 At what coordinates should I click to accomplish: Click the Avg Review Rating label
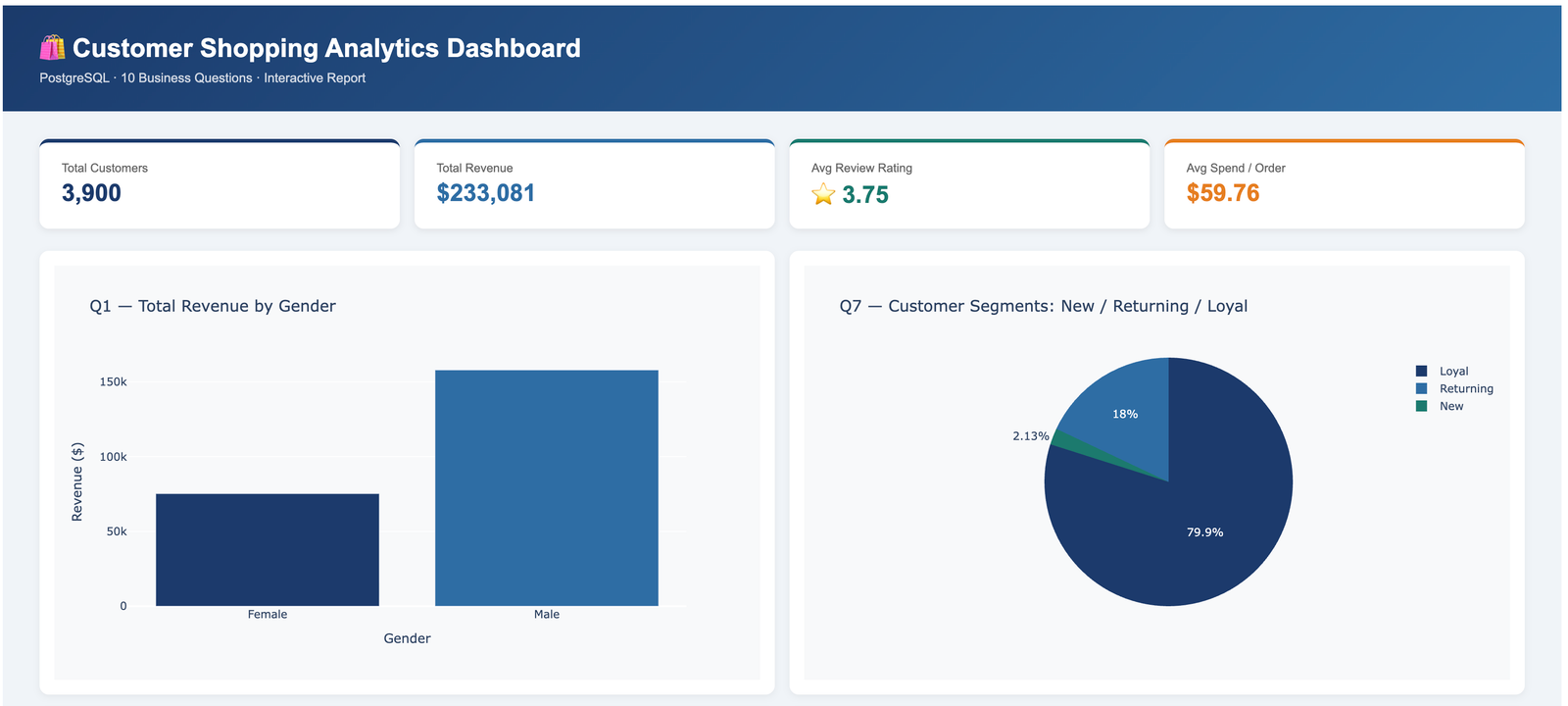click(861, 168)
